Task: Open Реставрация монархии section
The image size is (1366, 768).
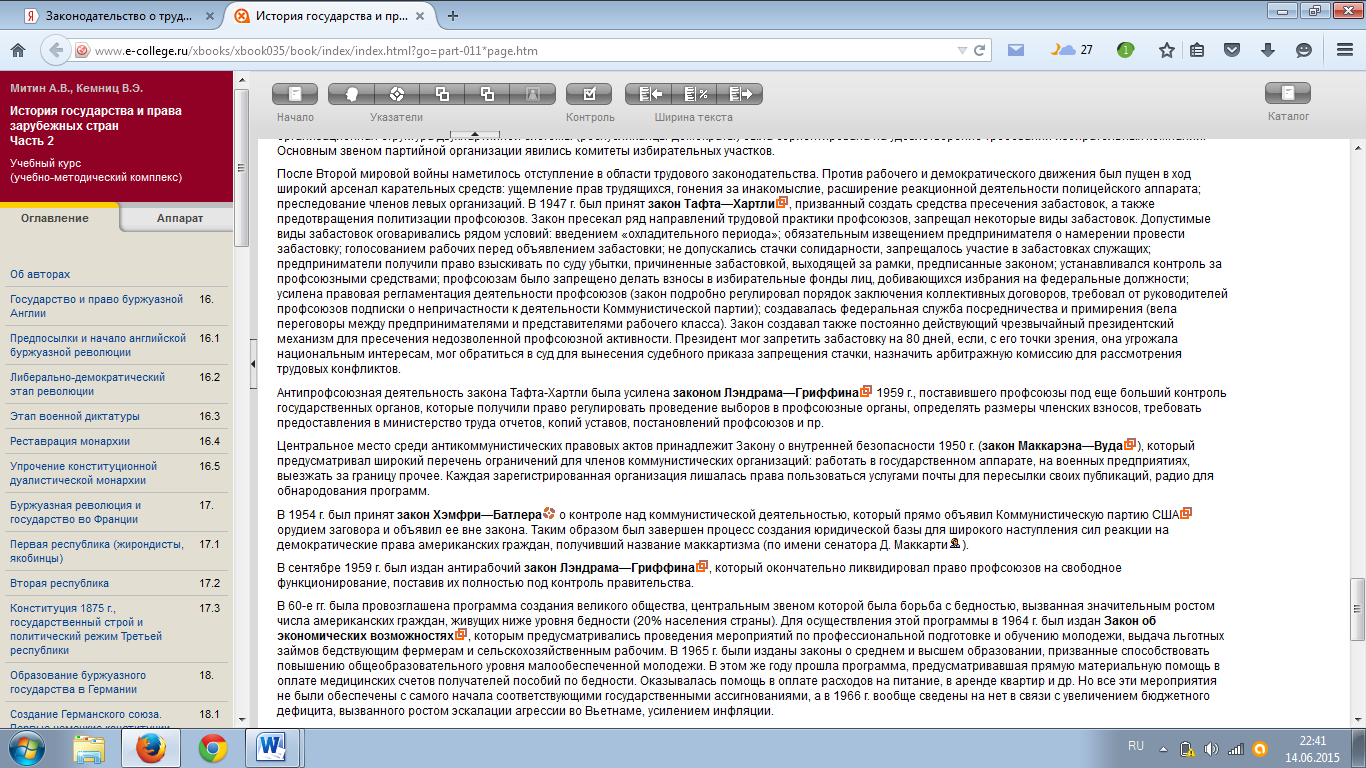Action: pyautogui.click(x=70, y=441)
